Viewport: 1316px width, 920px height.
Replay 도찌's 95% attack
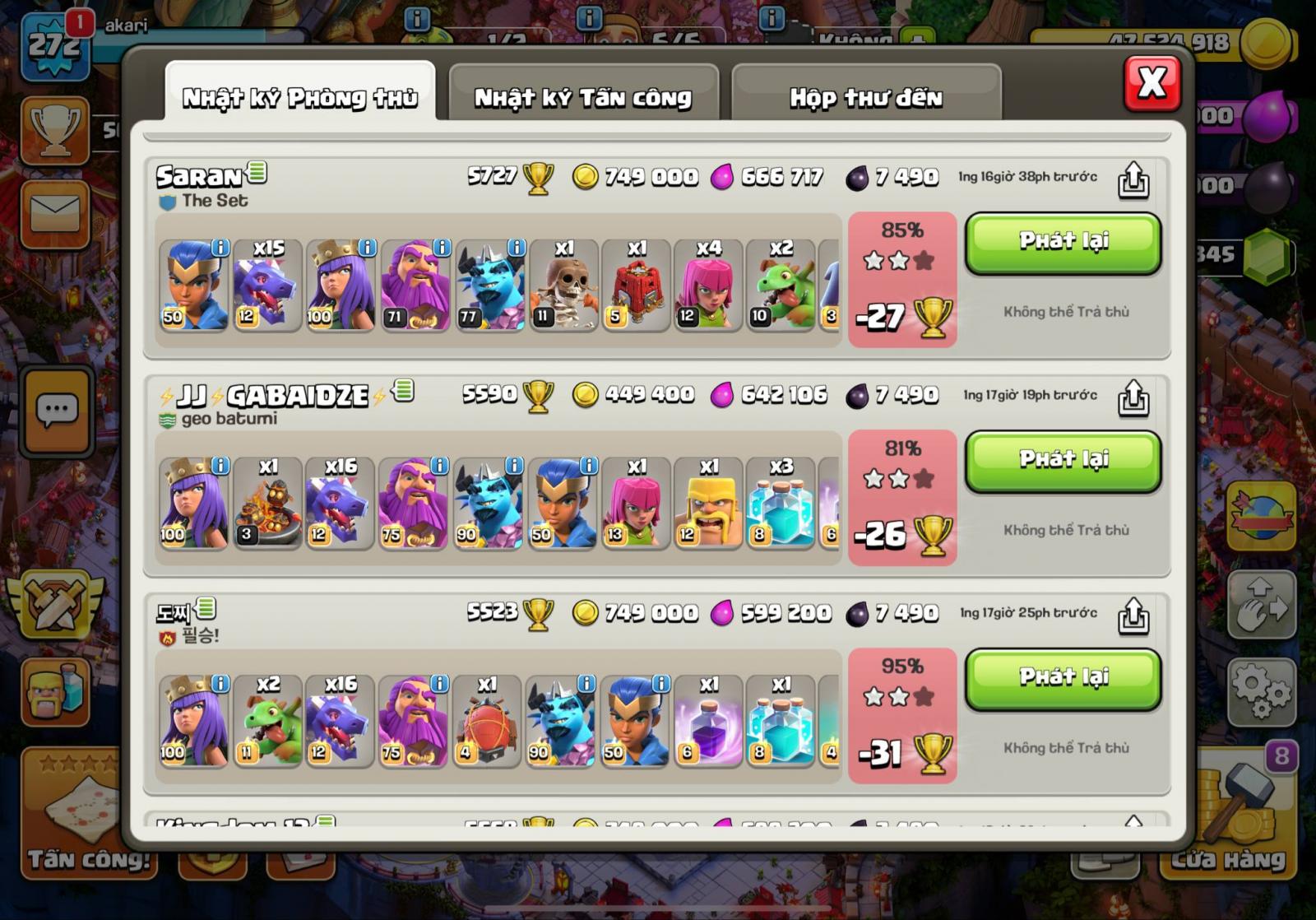pos(1063,679)
